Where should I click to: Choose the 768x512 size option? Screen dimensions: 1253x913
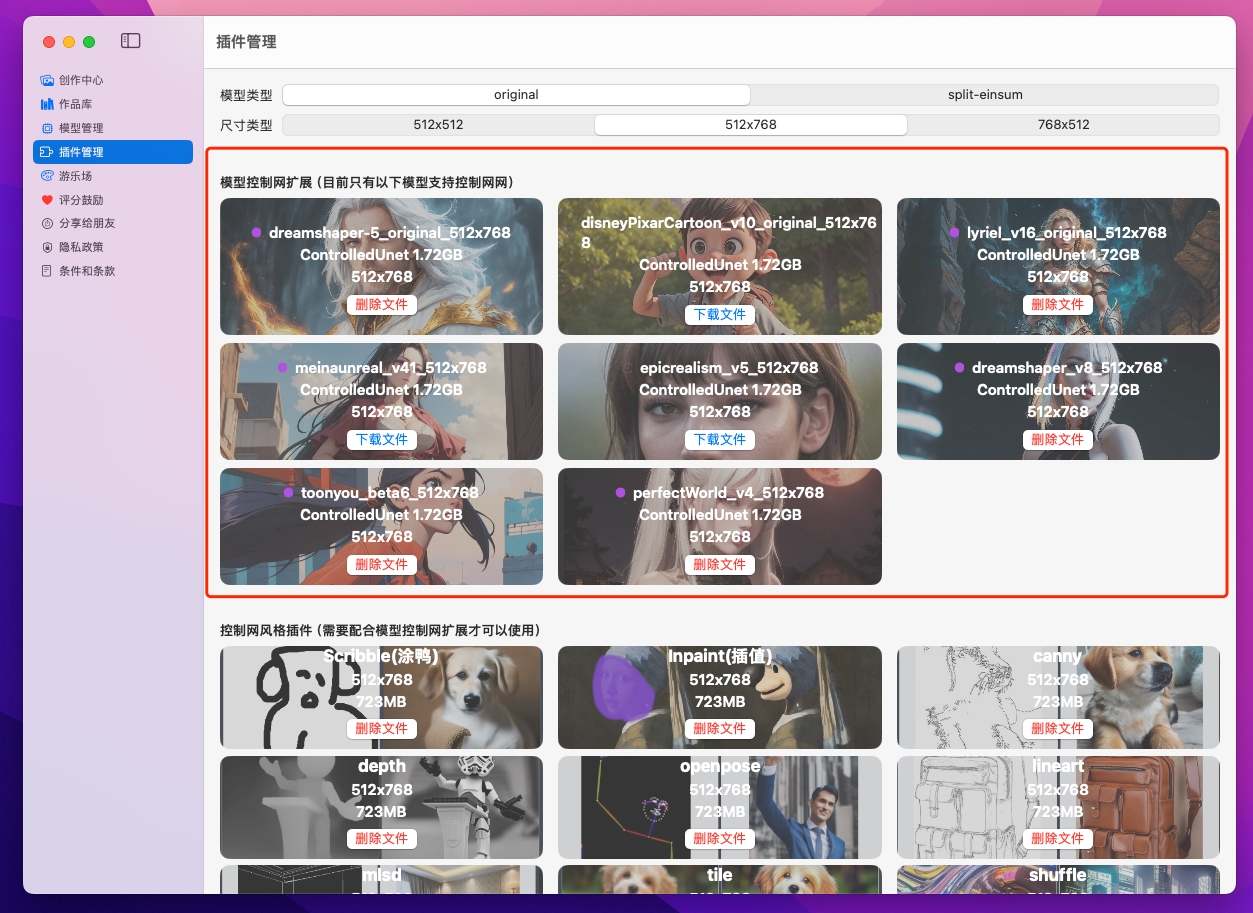(x=1063, y=125)
